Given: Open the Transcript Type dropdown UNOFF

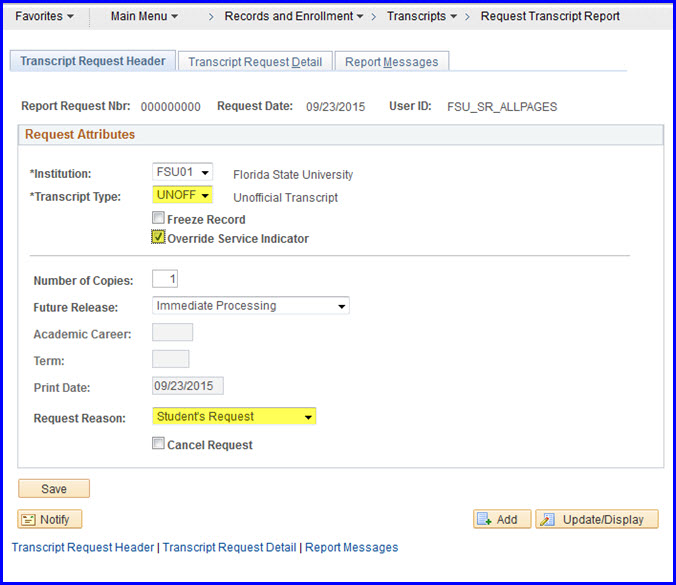Looking at the screenshot, I should [x=182, y=195].
